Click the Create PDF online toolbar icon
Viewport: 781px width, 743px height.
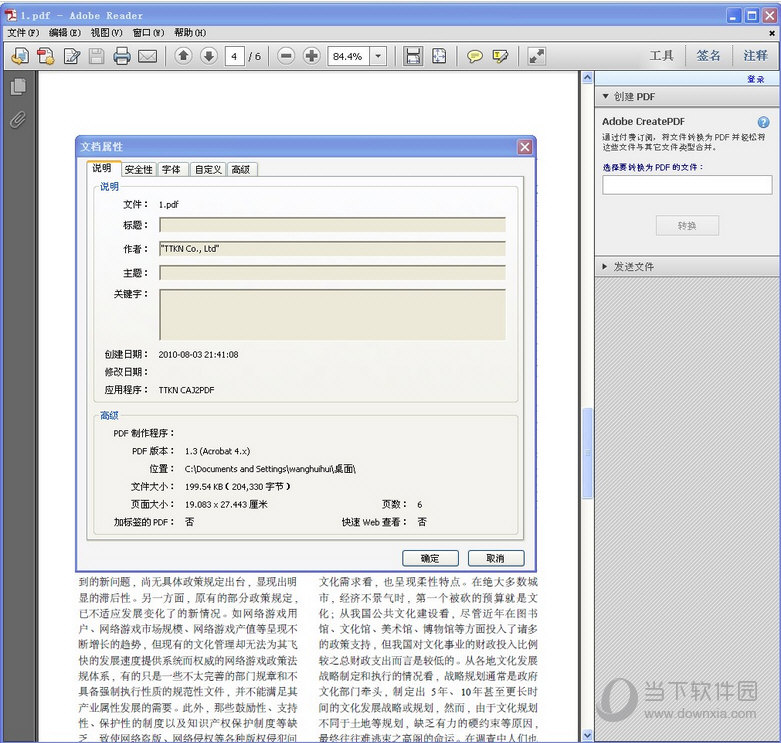20,56
